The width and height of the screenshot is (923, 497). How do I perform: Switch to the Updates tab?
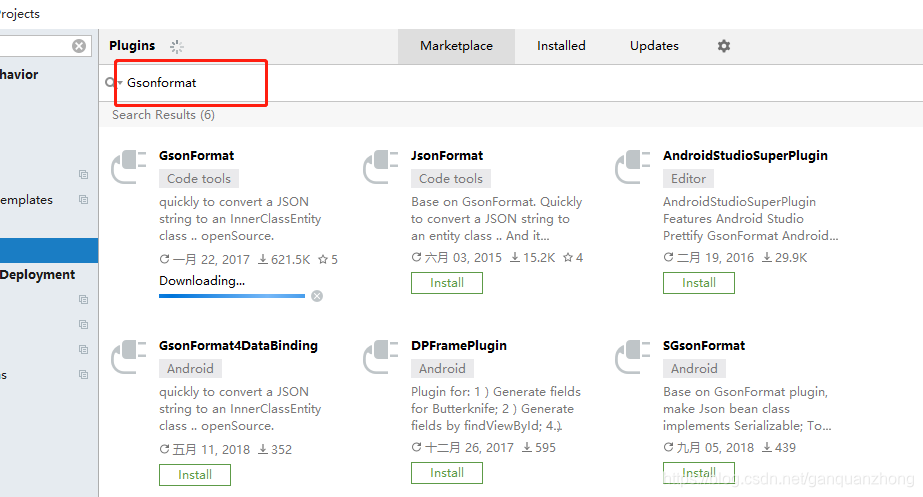click(x=654, y=46)
